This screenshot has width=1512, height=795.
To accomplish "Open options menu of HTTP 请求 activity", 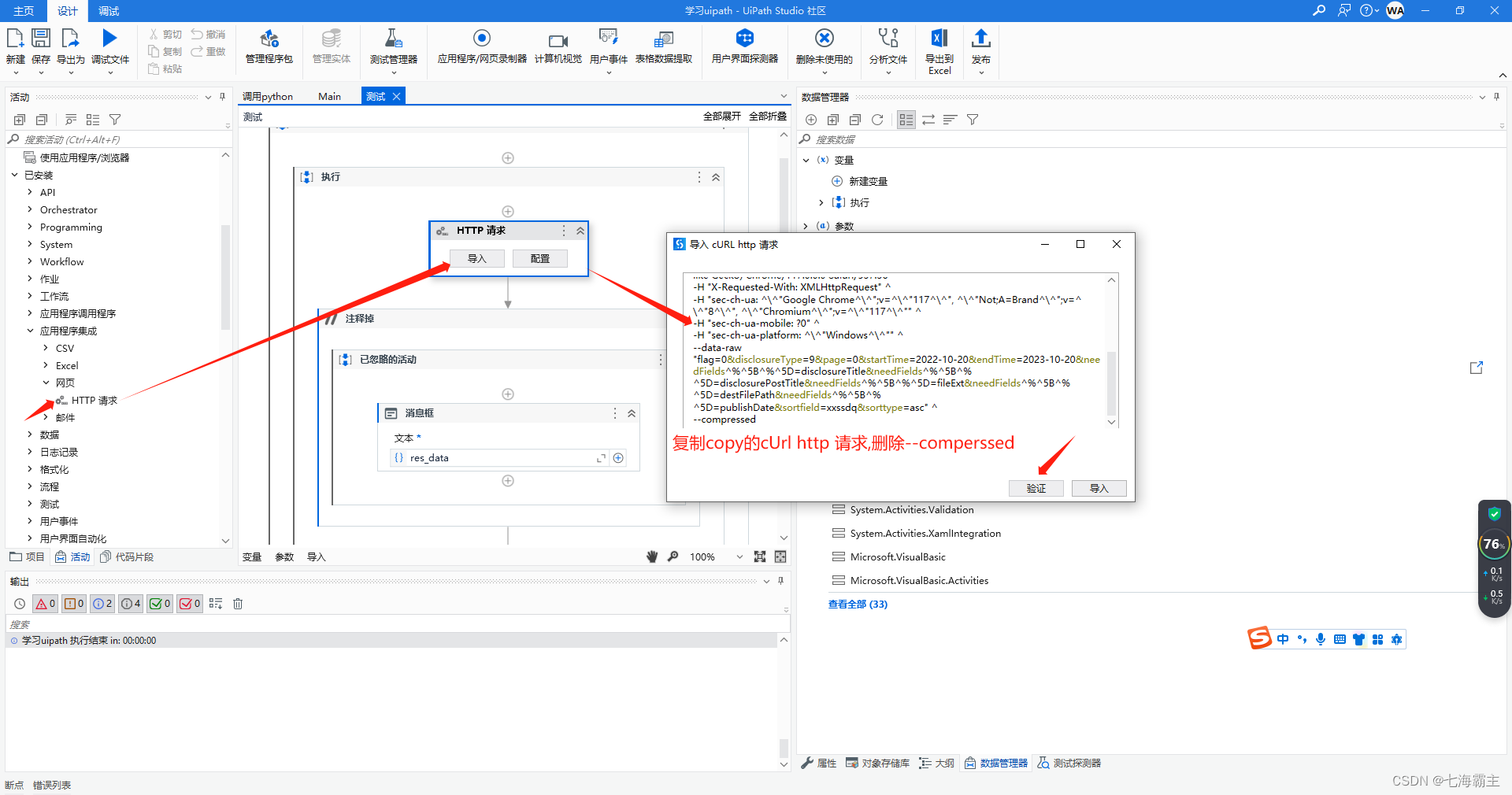I will [564, 231].
